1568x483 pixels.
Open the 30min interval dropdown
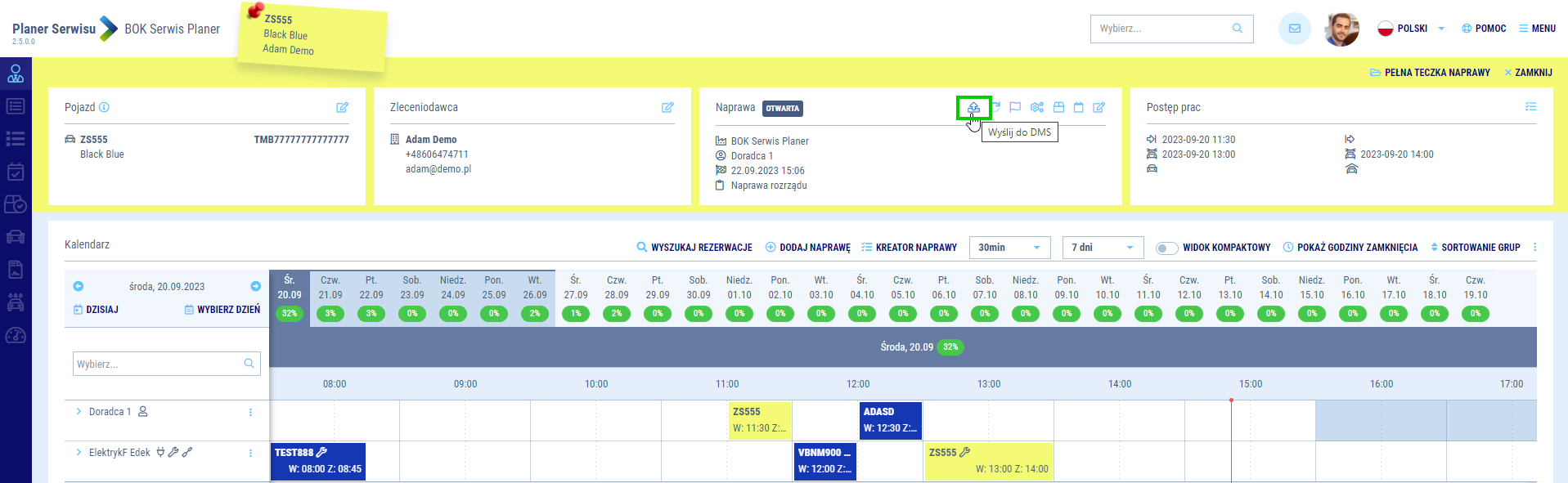tap(1009, 248)
